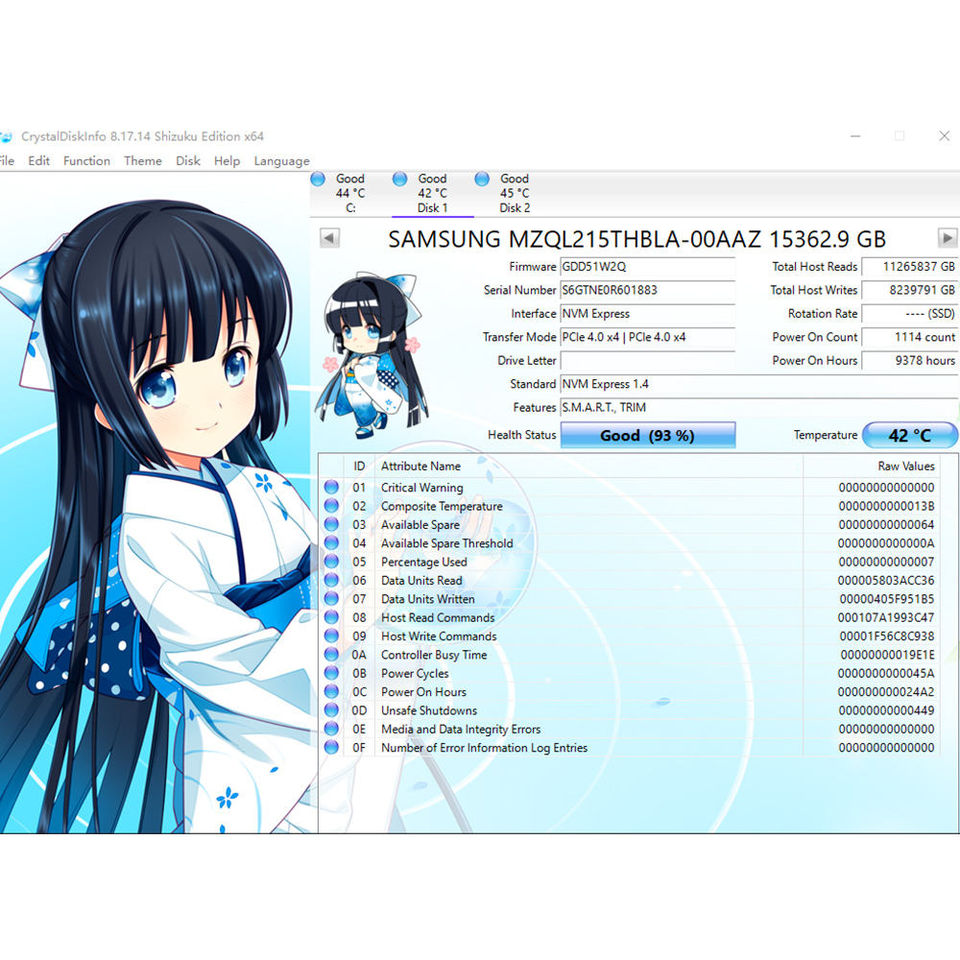Select the Critical Warning attribute name
This screenshot has height=960, width=960.
tap(422, 488)
